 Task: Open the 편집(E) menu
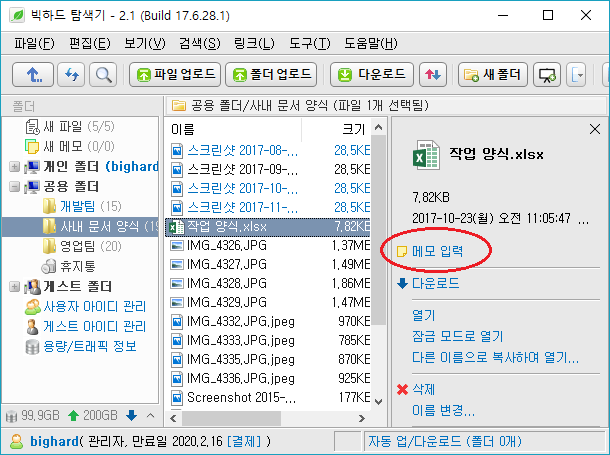tap(89, 43)
